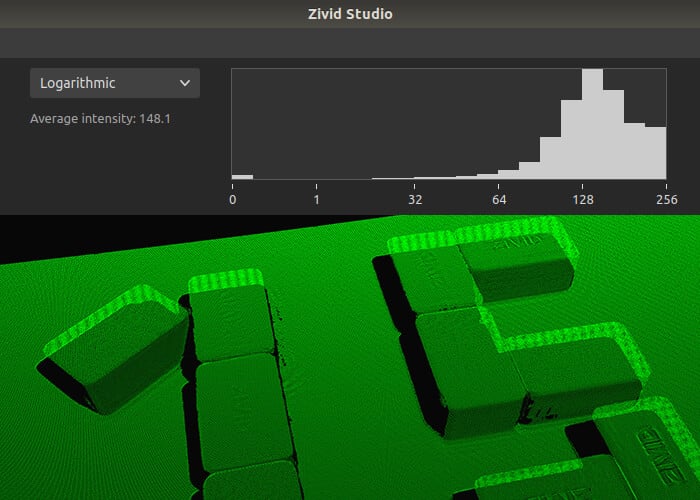
Task: Click the small histogram bar at zero intensity
Action: (242, 177)
